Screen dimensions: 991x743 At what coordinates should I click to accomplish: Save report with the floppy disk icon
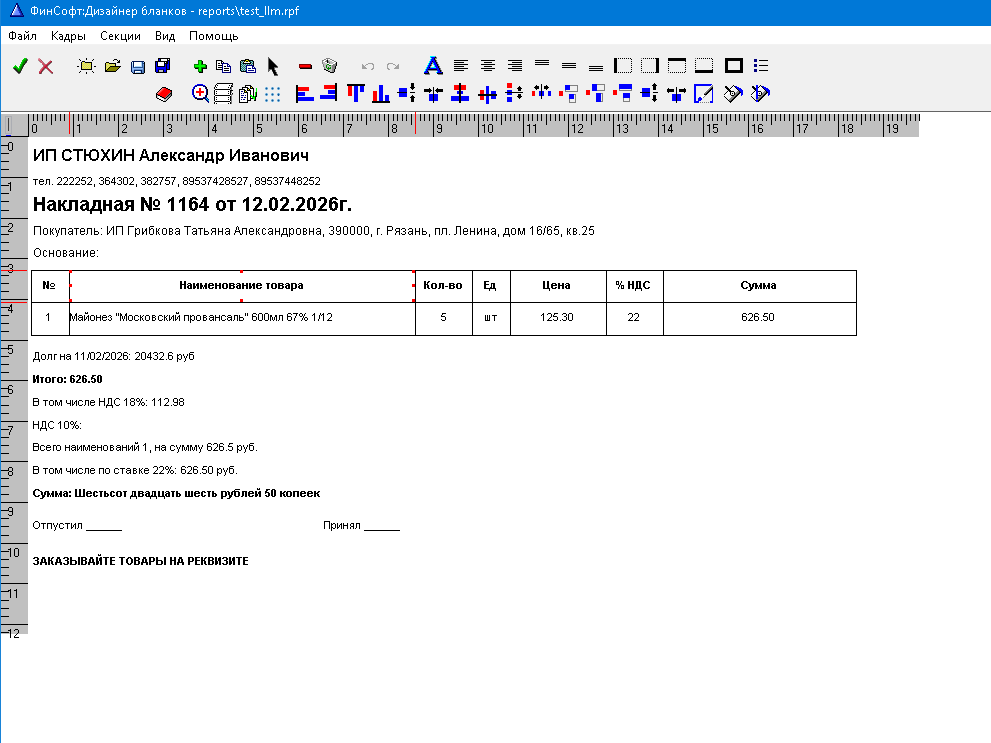pyautogui.click(x=138, y=66)
